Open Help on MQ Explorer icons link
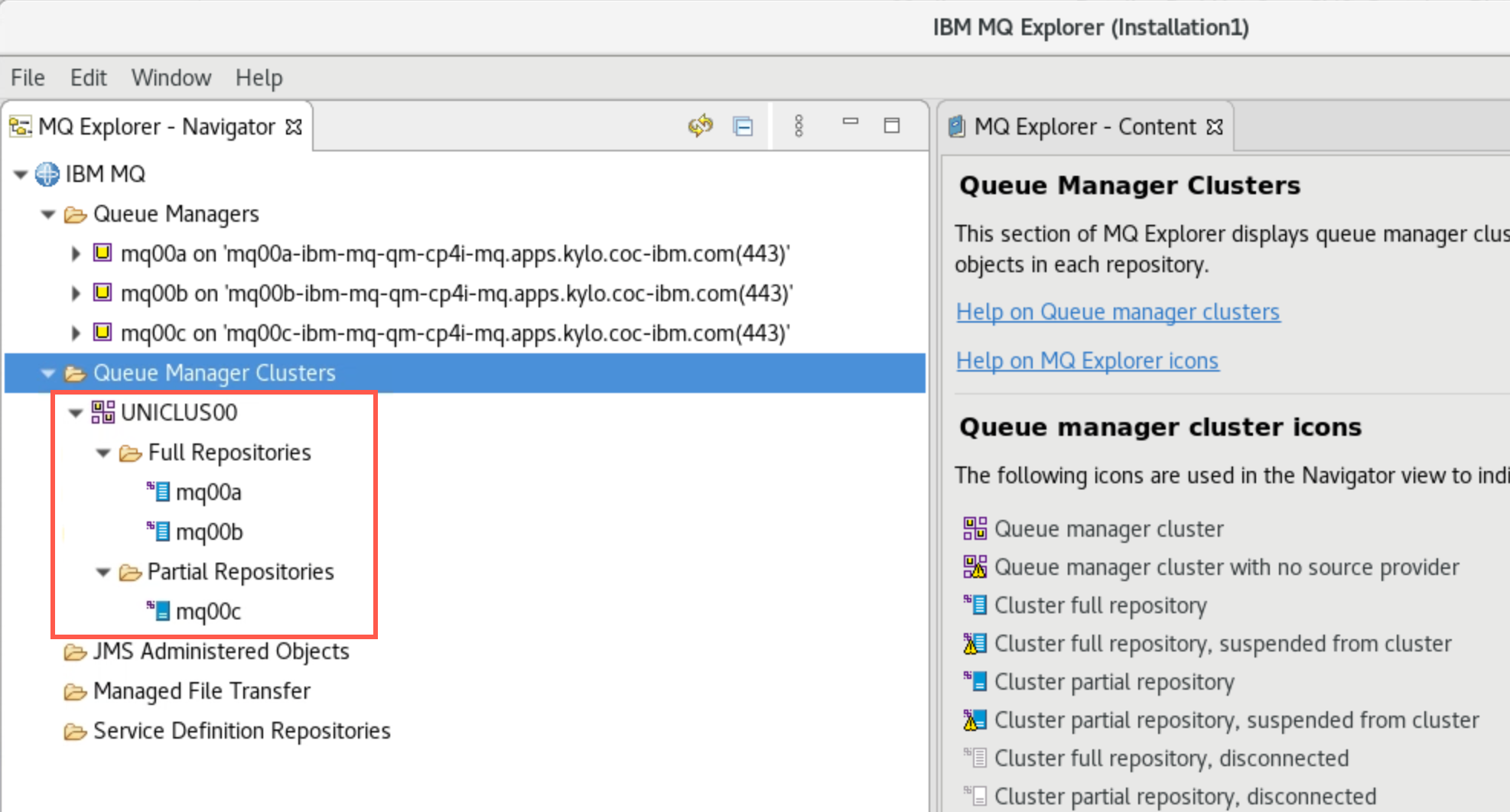 pyautogui.click(x=1087, y=361)
